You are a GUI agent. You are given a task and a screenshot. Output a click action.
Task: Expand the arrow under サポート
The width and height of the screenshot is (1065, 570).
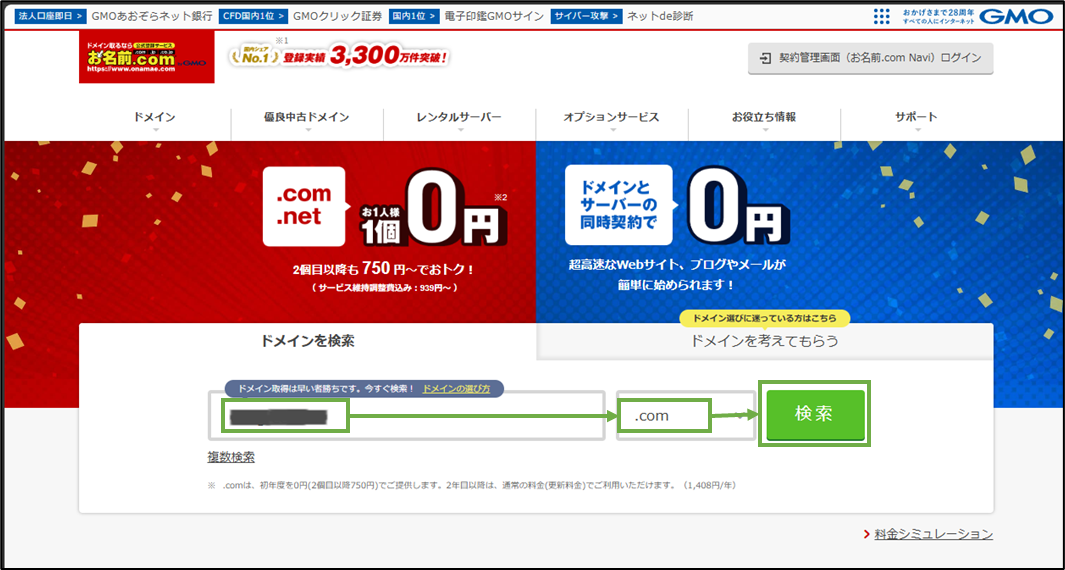(x=916, y=130)
